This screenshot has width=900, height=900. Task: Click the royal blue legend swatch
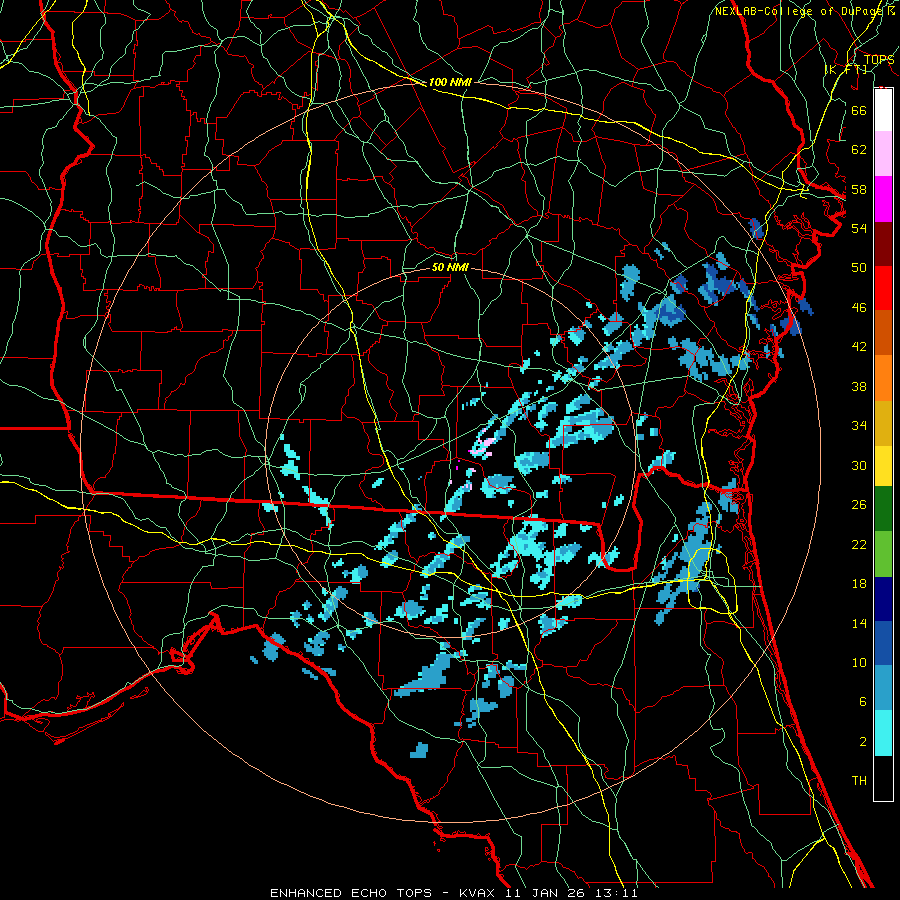pyautogui.click(x=883, y=643)
